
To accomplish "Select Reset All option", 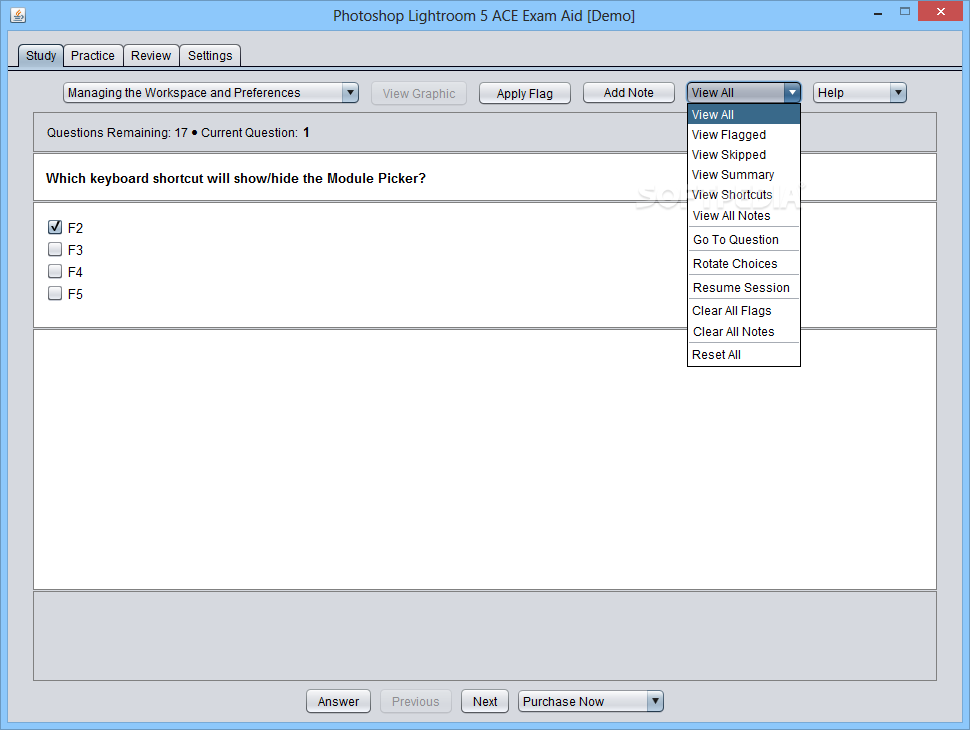I will (744, 354).
